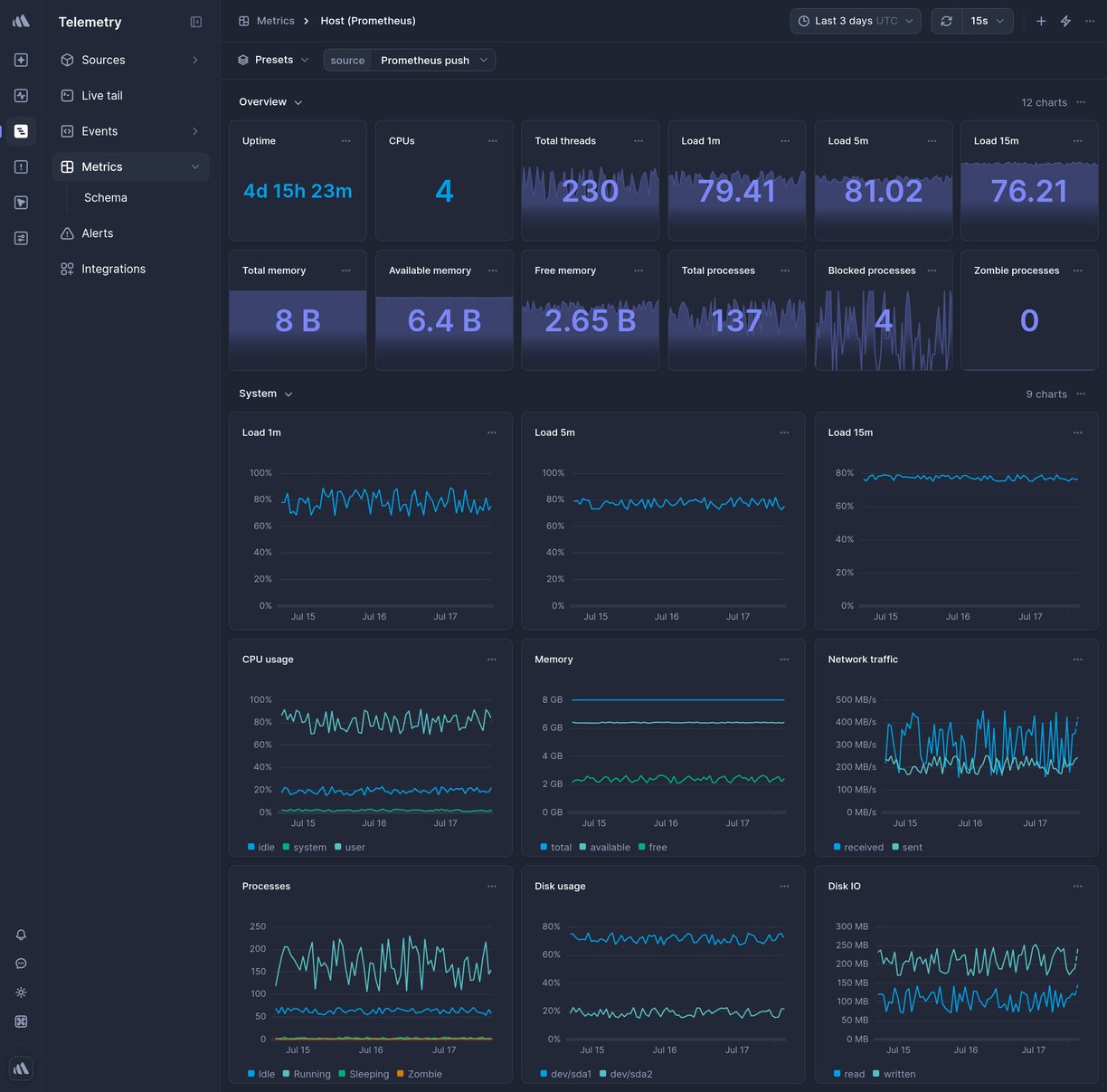Open the CPUs card options menu
The height and width of the screenshot is (1092, 1107).
click(493, 141)
